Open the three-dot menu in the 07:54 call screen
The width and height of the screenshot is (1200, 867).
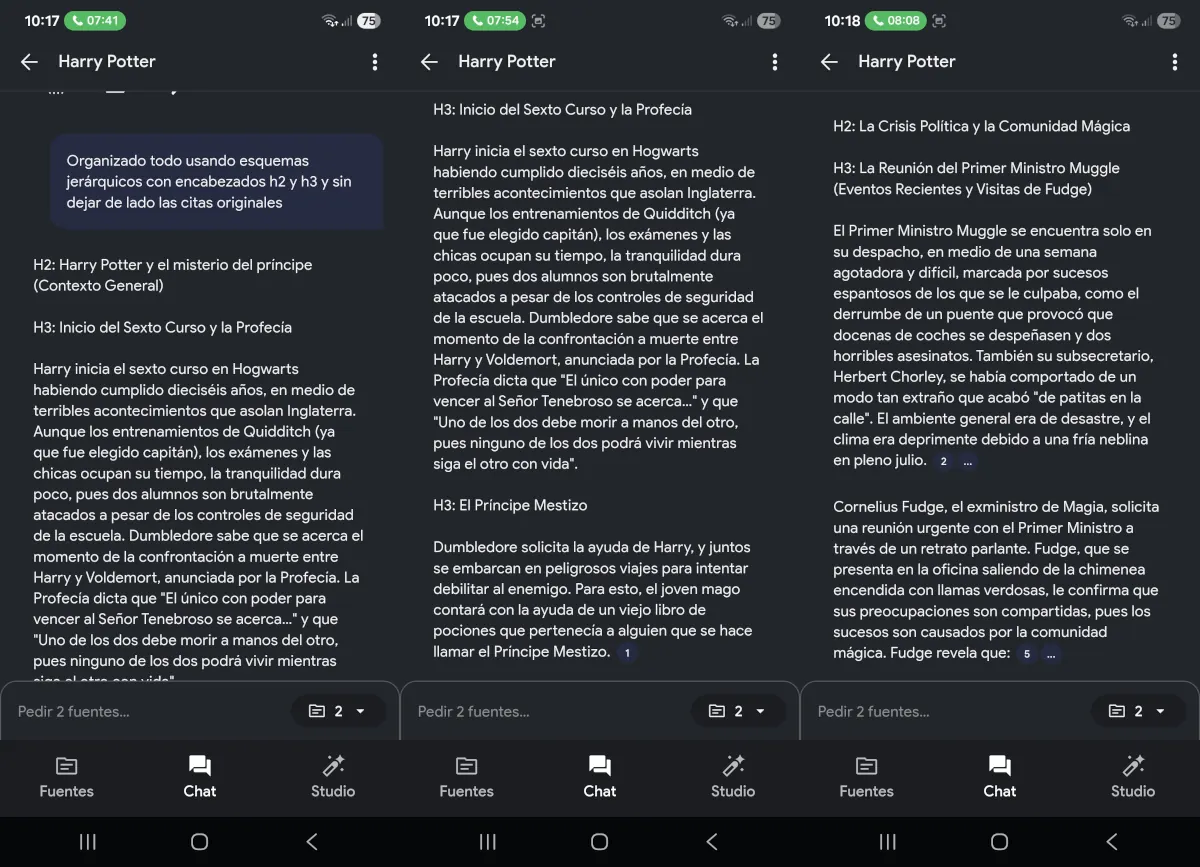774,62
